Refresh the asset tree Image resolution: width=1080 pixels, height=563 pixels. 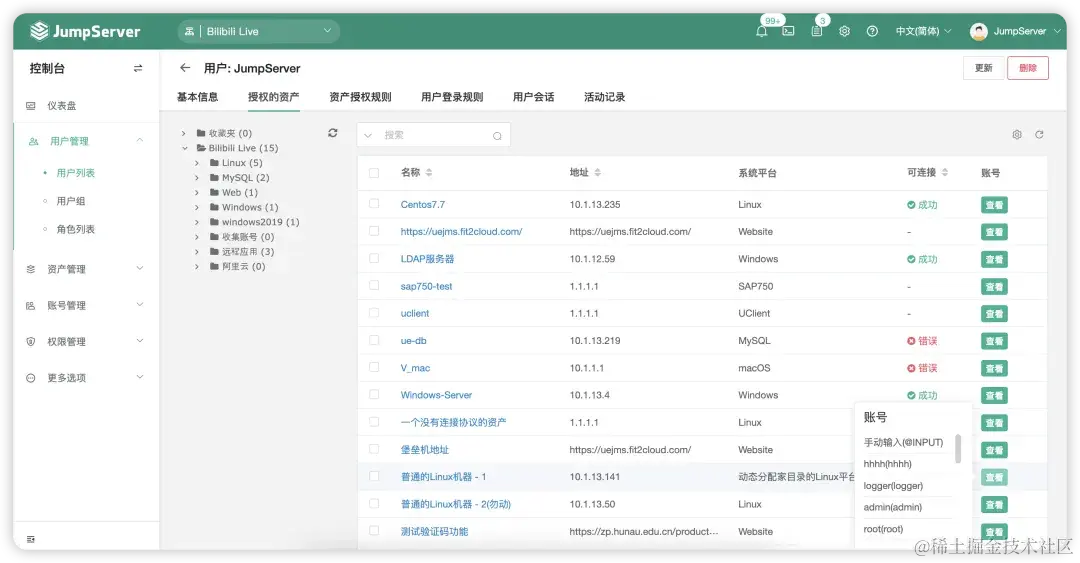click(333, 133)
